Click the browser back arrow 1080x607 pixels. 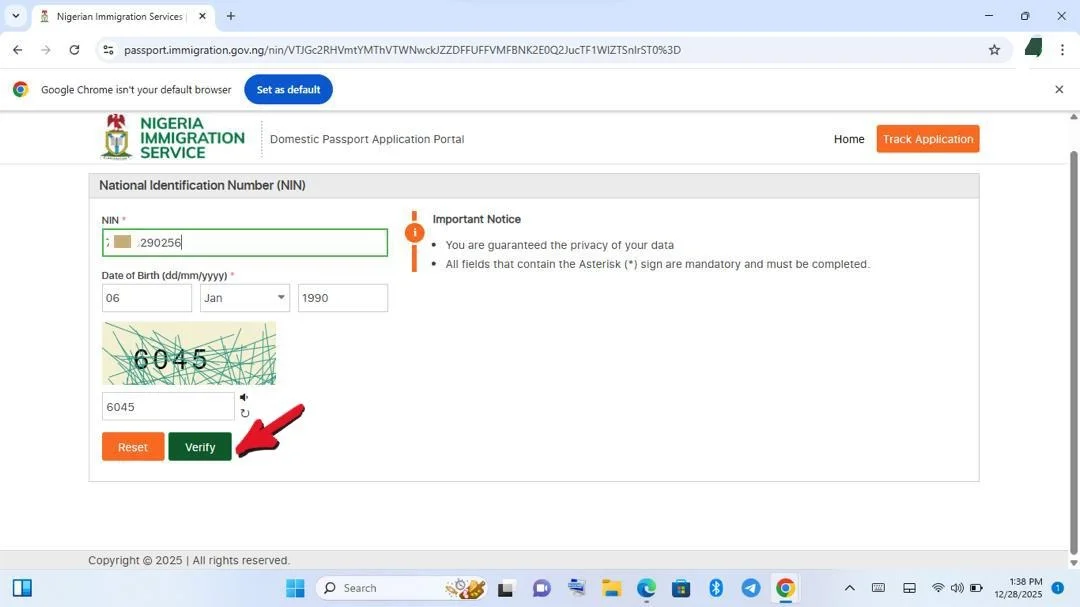pyautogui.click(x=16, y=49)
